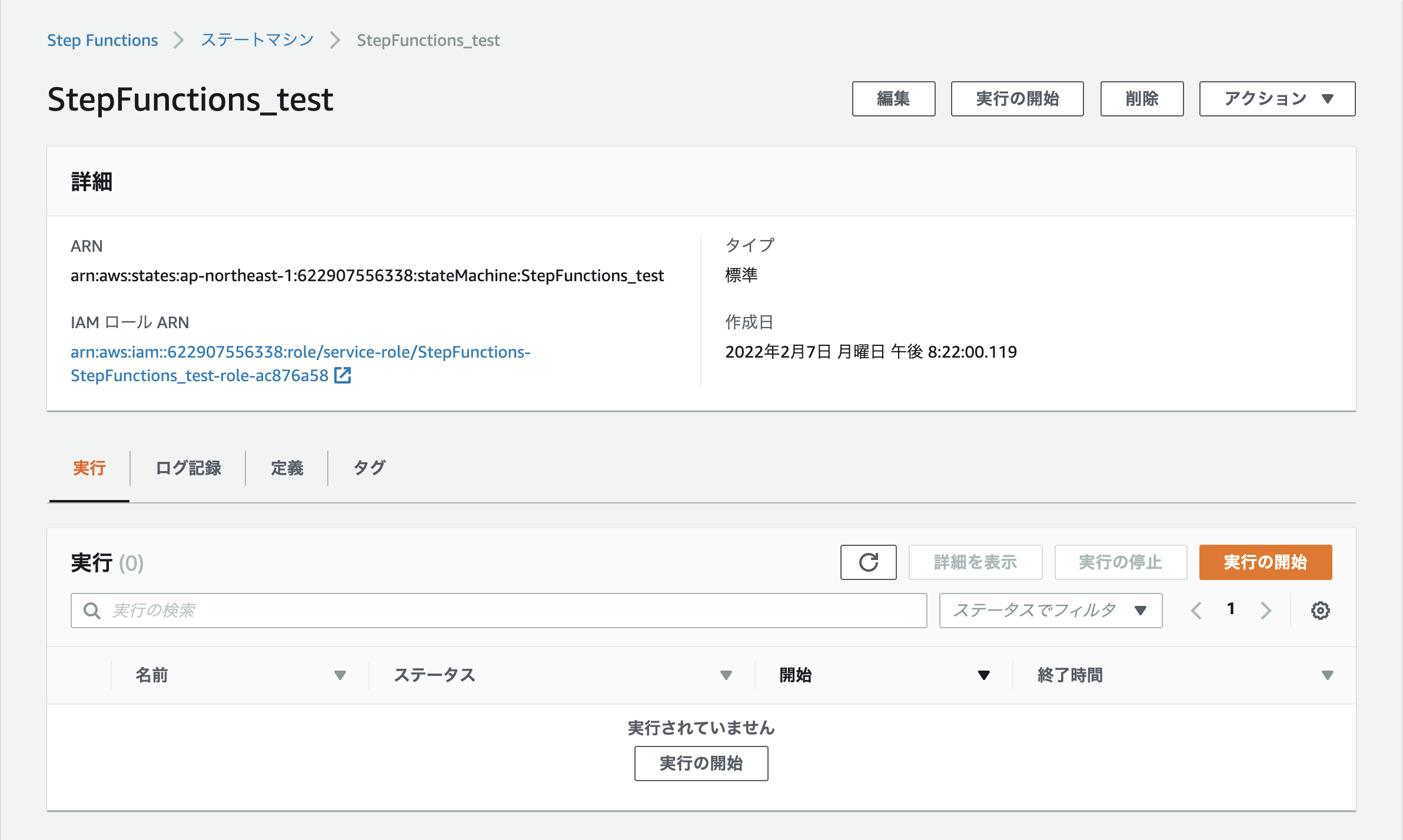This screenshot has height=840, width=1403.
Task: Click the creation date 2022年2月7日 value
Action: coord(871,352)
